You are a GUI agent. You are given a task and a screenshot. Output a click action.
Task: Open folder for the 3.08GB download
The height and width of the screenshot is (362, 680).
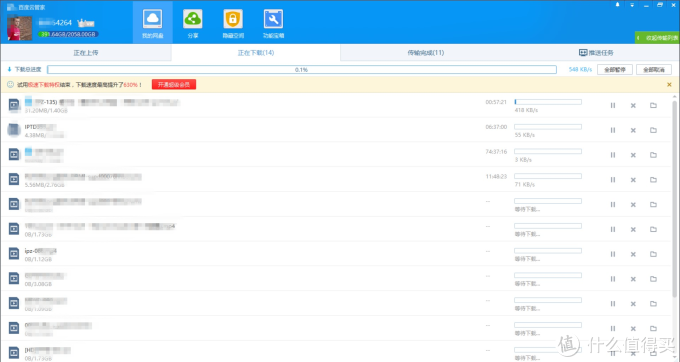click(x=653, y=279)
